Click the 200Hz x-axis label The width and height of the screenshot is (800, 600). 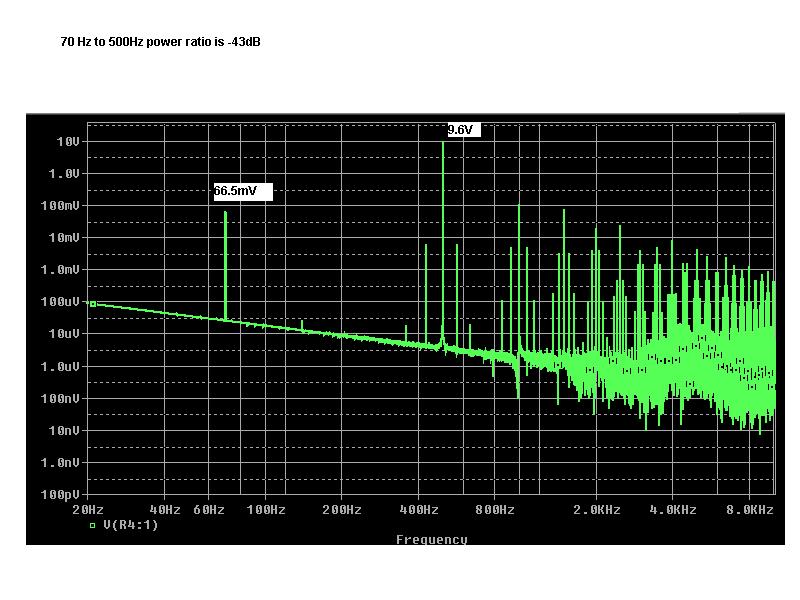pos(342,509)
